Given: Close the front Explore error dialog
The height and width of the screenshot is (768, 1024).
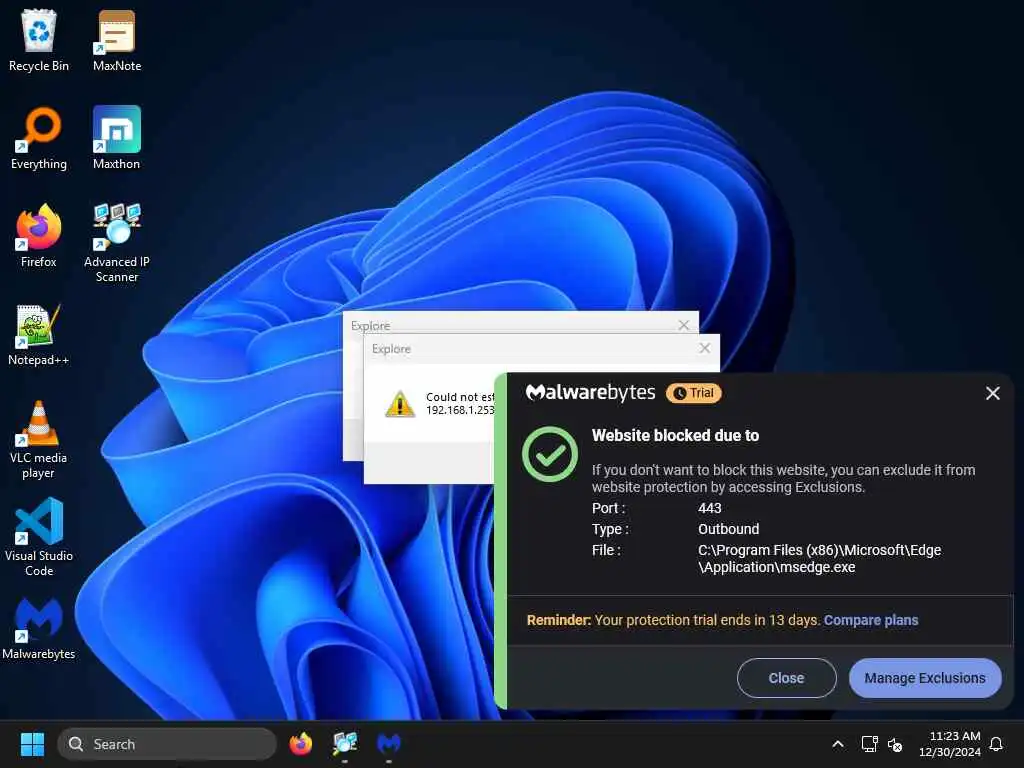Looking at the screenshot, I should point(705,348).
